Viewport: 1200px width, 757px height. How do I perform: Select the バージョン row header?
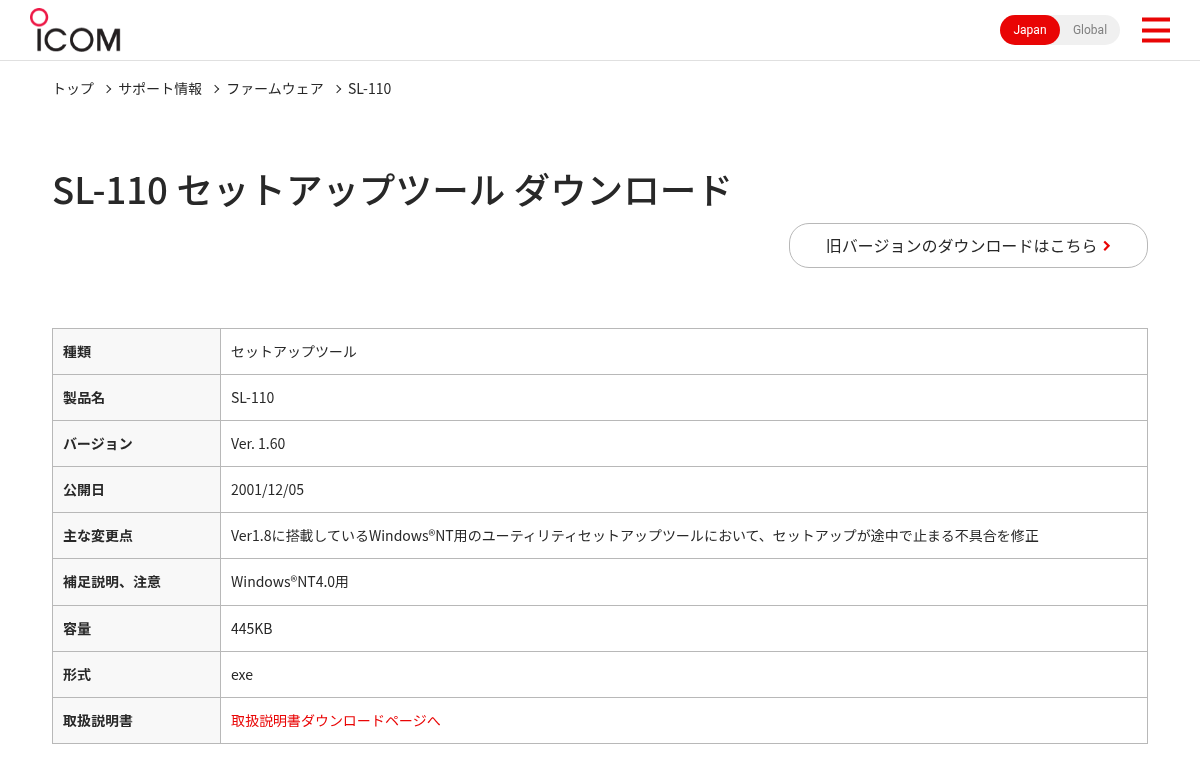point(136,443)
